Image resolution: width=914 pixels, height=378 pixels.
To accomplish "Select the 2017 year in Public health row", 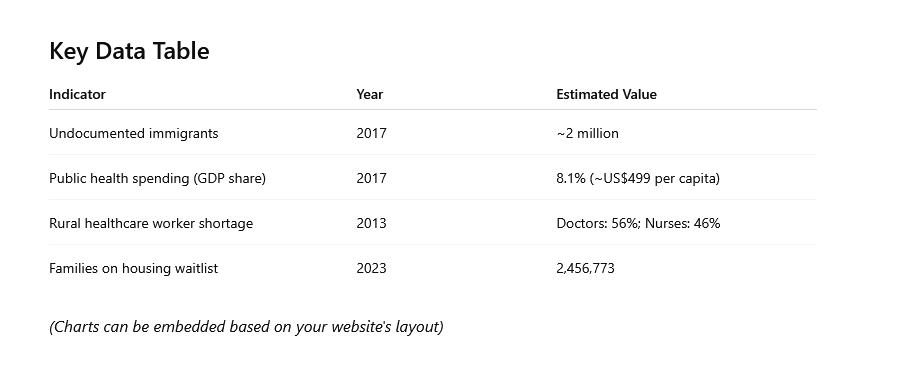I will (x=371, y=178).
